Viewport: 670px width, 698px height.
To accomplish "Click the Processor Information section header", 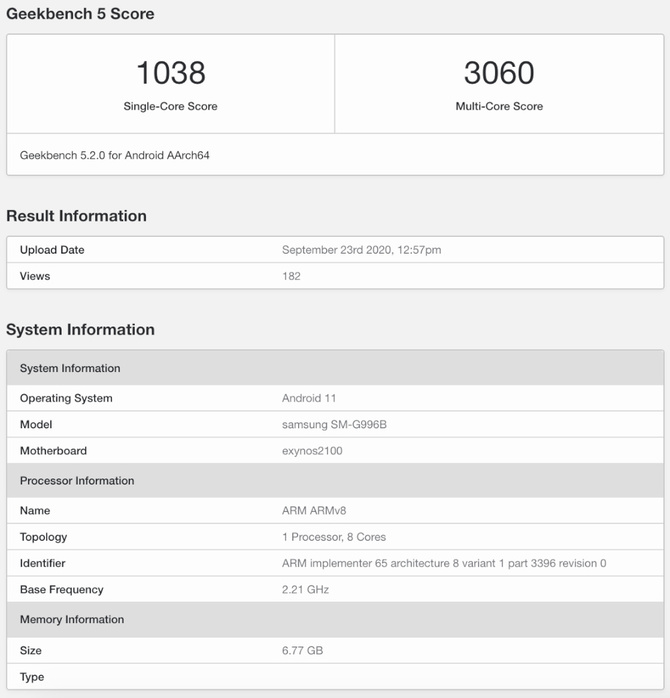I will click(77, 481).
